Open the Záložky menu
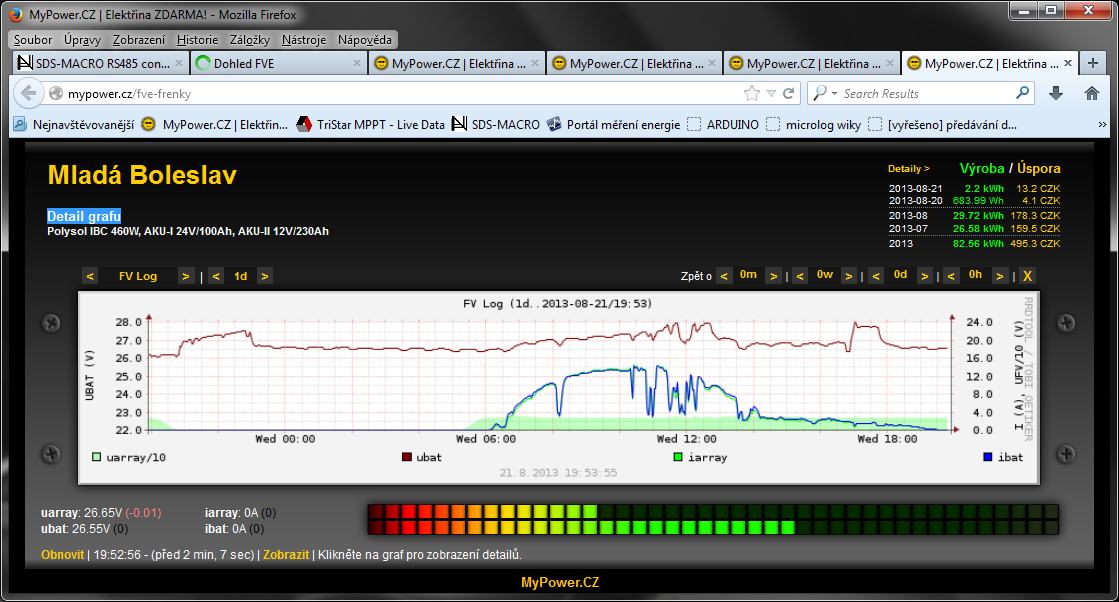Viewport: 1119px width, 602px height. point(249,40)
